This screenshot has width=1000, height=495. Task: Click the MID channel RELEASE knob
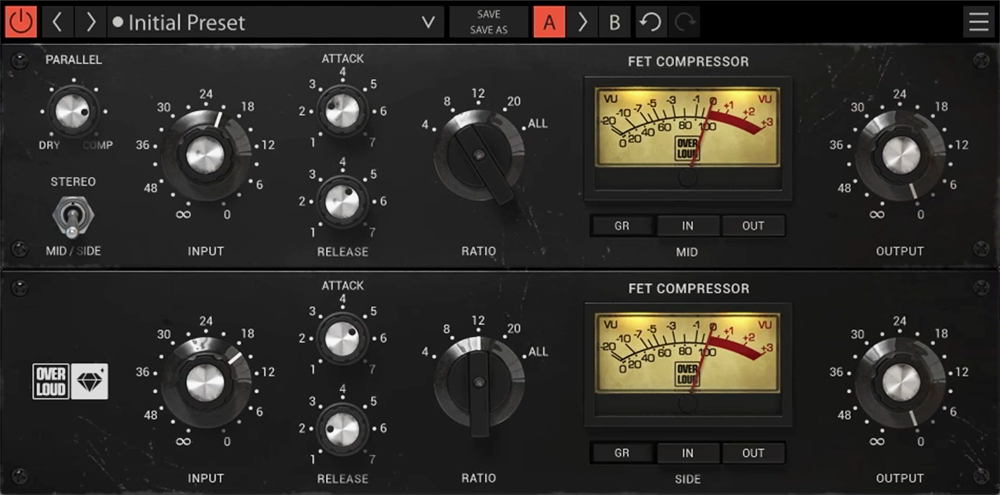point(342,202)
